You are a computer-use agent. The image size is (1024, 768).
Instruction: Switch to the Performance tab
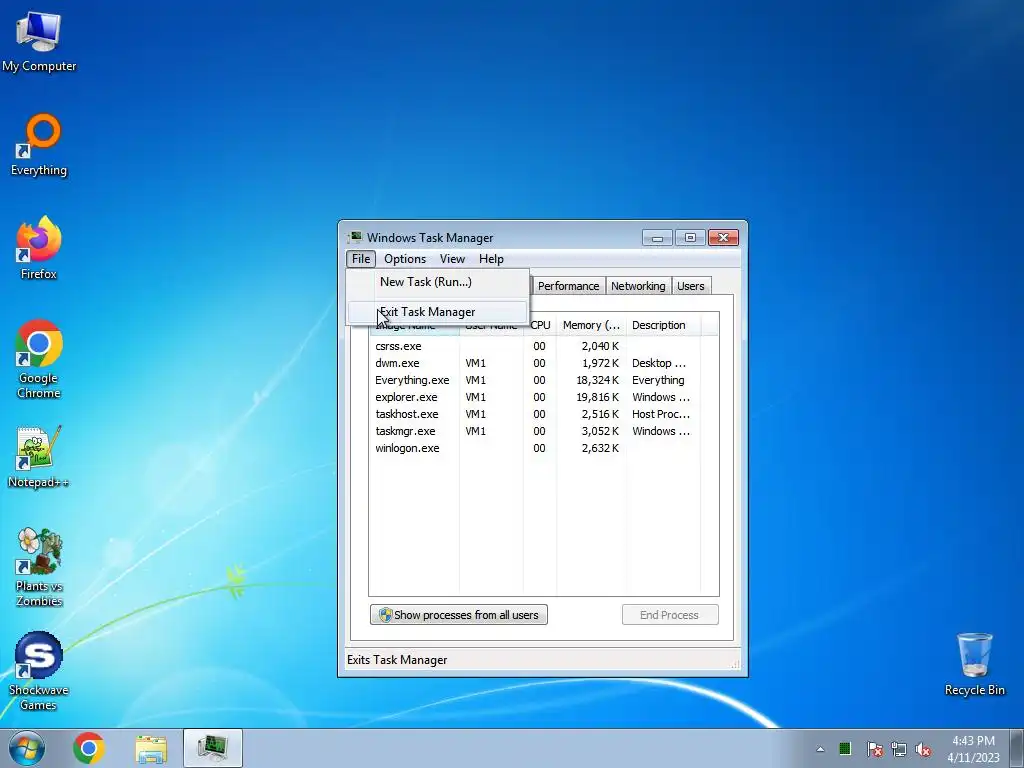(x=568, y=286)
